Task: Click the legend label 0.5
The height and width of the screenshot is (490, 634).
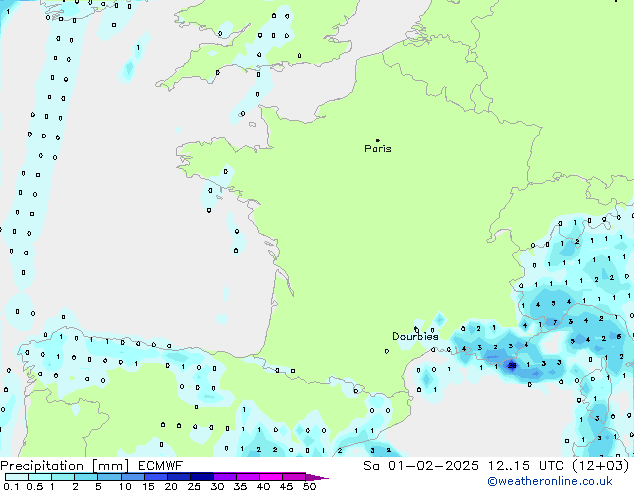Action: coord(35,486)
